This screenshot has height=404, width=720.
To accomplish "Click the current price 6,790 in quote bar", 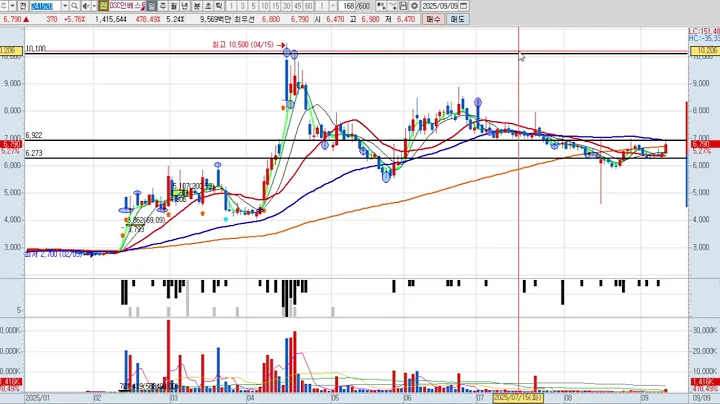I will point(12,19).
